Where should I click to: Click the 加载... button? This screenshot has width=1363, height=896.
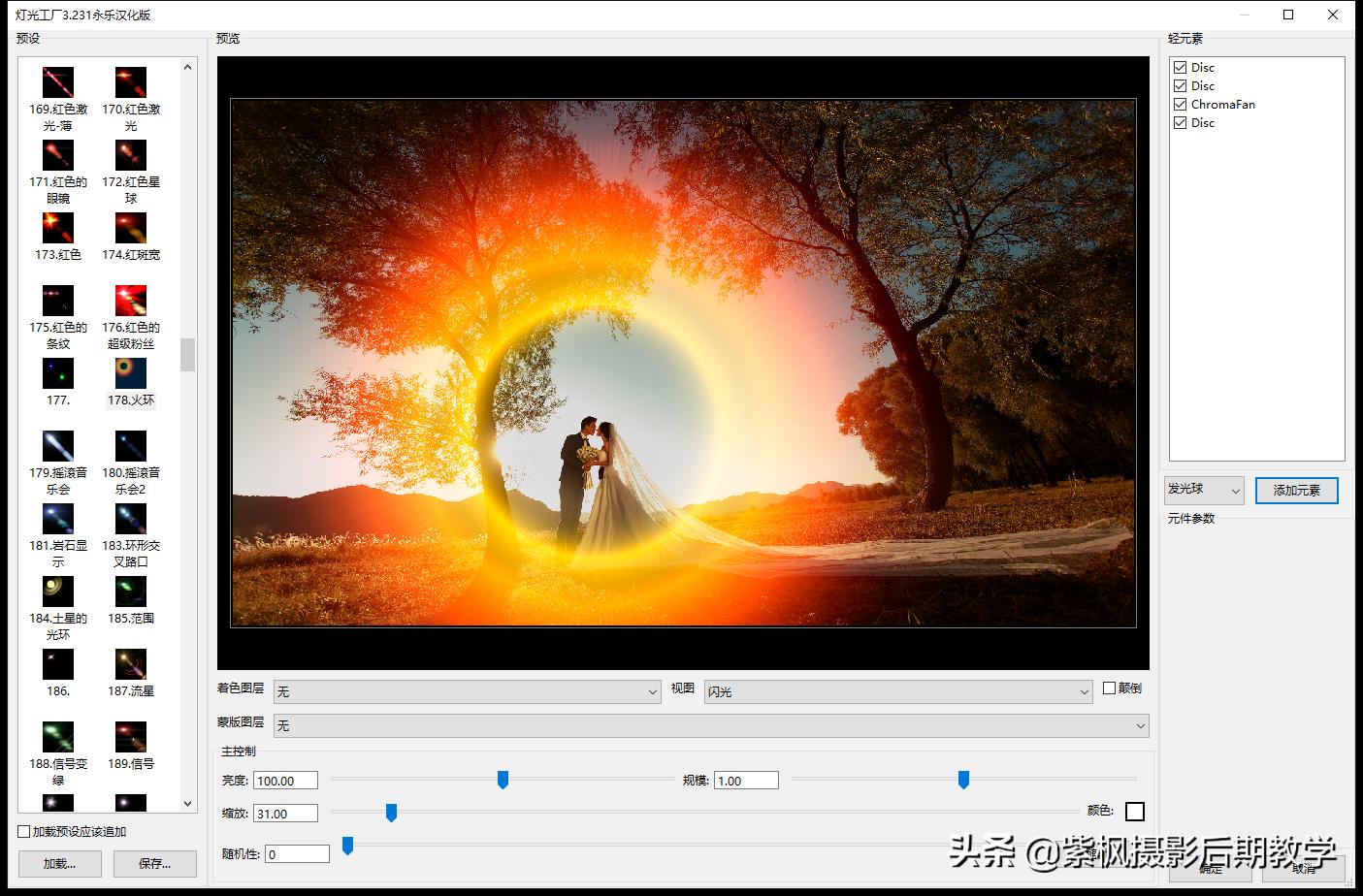pos(59,863)
